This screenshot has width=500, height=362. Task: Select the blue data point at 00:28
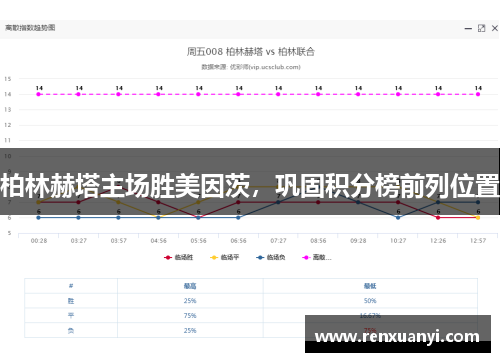[x=39, y=218]
